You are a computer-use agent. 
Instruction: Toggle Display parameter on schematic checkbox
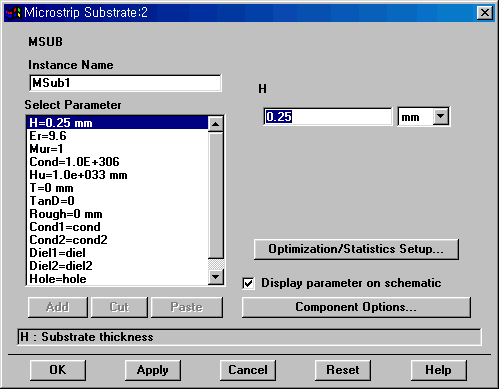(x=248, y=283)
